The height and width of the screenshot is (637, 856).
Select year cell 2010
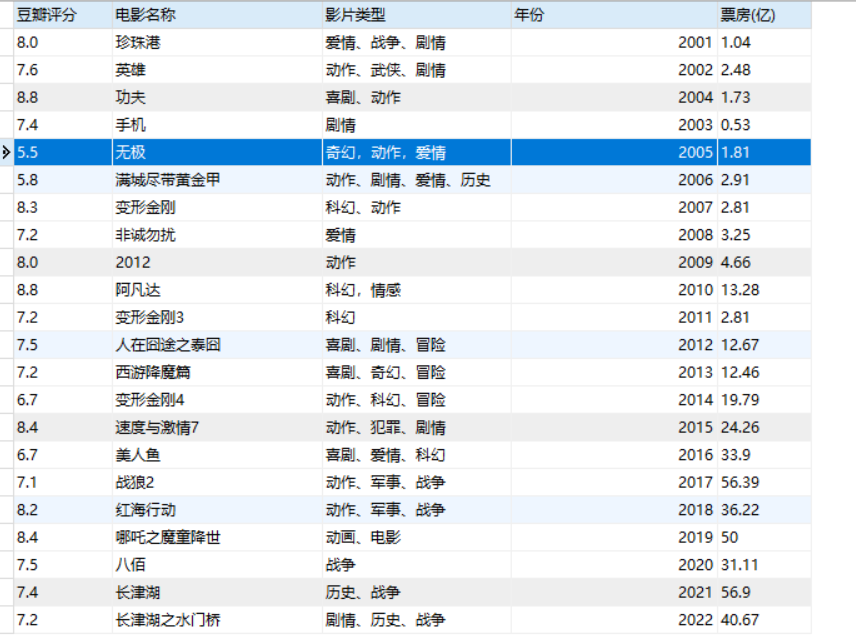point(614,290)
